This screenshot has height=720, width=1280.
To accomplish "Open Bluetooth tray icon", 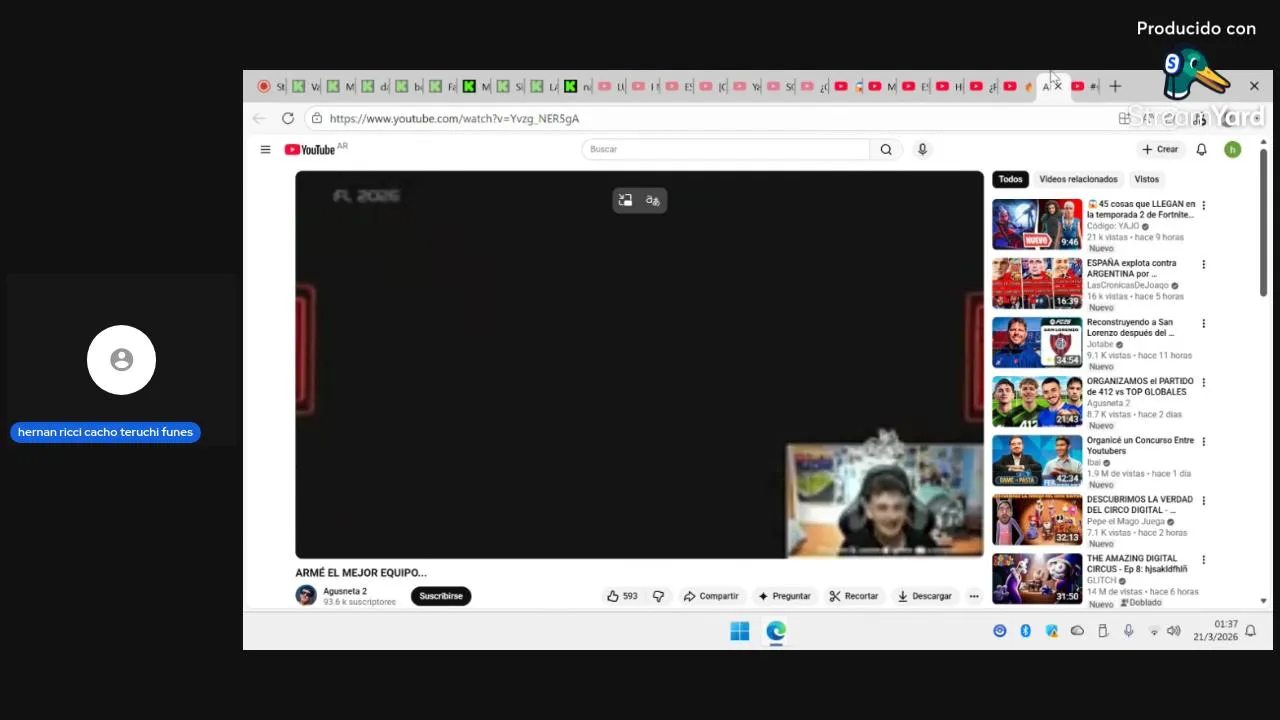I will 1025,631.
